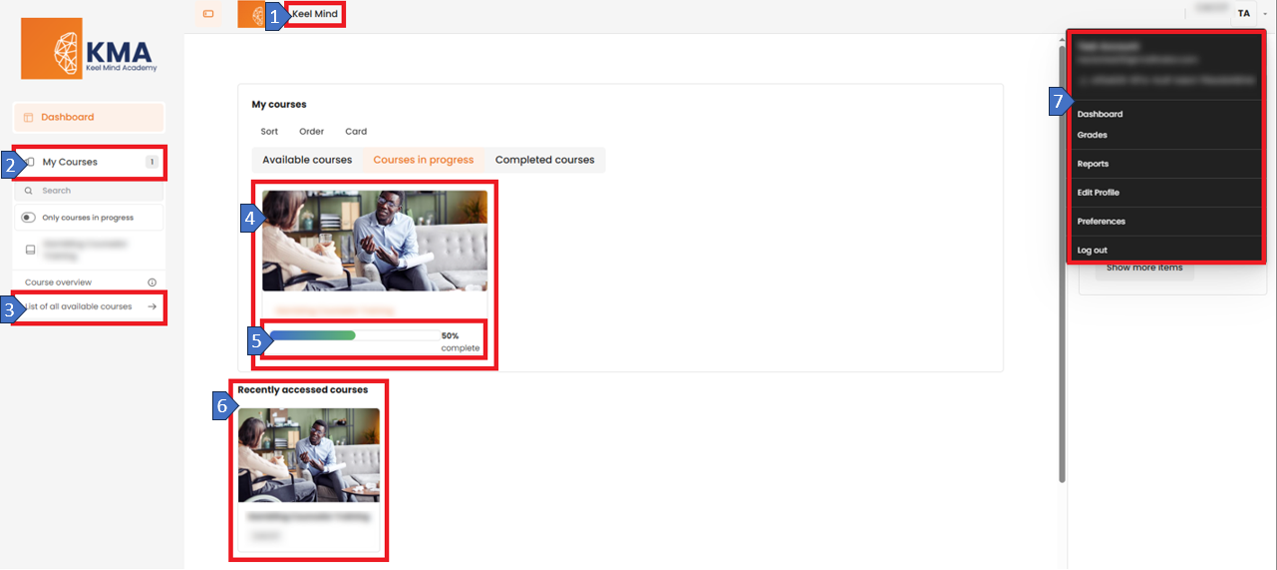
Task: Click the KMA Keel Mind Academy logo
Action: tap(90, 50)
